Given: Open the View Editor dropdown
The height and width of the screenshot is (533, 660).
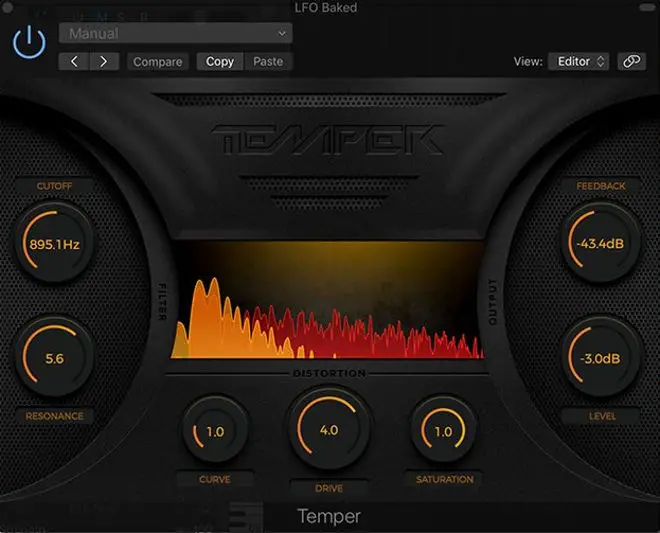Looking at the screenshot, I should [x=579, y=61].
